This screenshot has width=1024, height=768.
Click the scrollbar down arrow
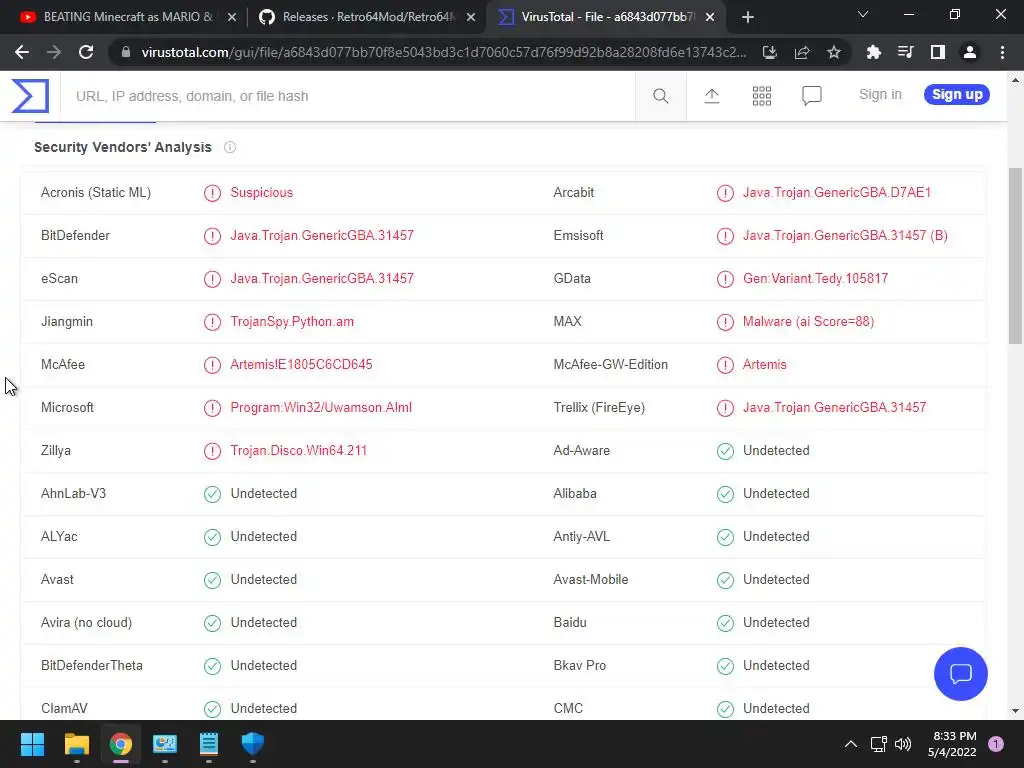1015,711
